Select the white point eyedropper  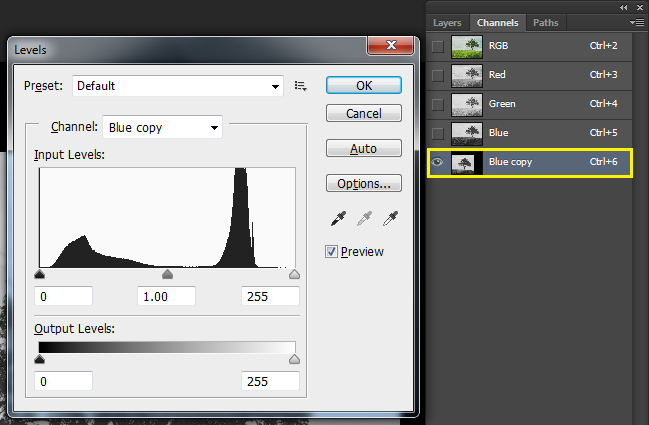[391, 218]
